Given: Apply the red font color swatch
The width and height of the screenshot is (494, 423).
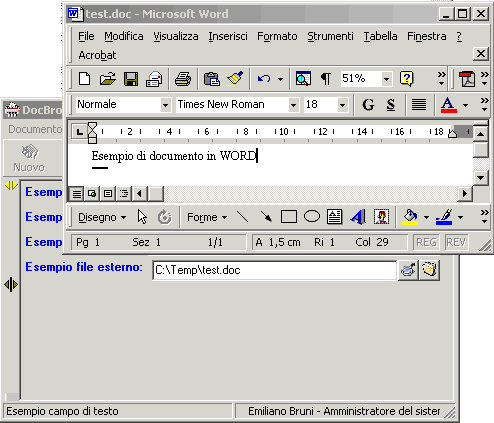Looking at the screenshot, I should (x=449, y=105).
